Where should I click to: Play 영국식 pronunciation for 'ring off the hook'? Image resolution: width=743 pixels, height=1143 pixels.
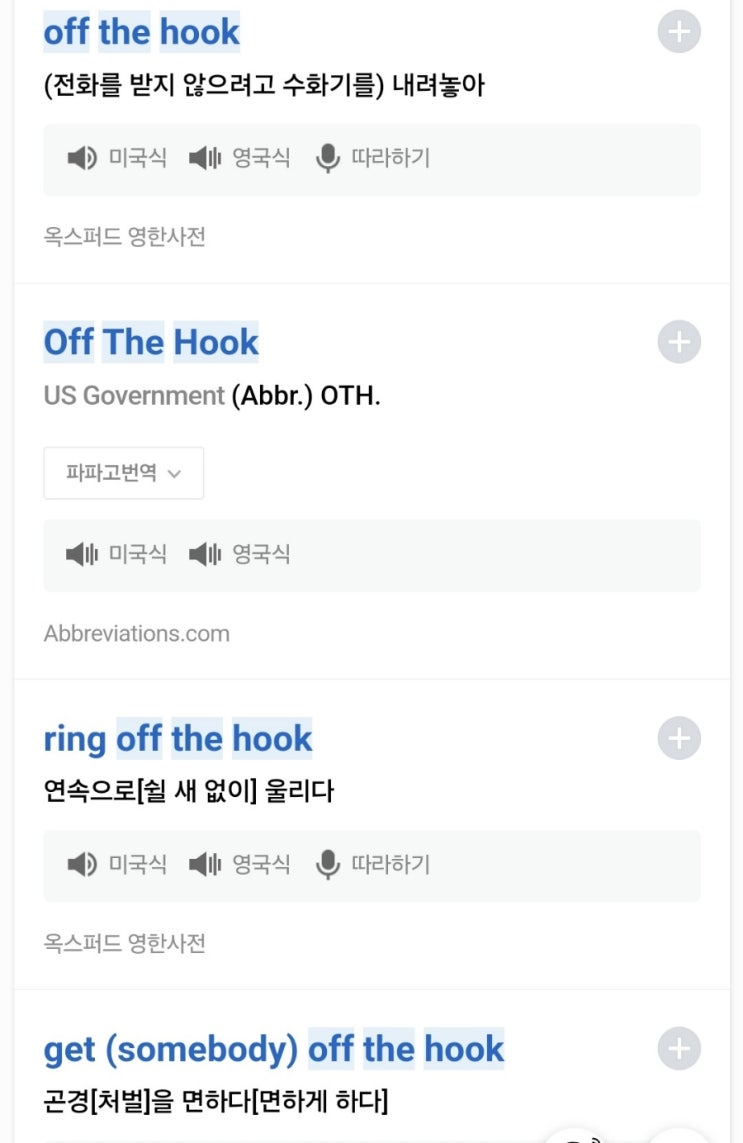(x=239, y=865)
